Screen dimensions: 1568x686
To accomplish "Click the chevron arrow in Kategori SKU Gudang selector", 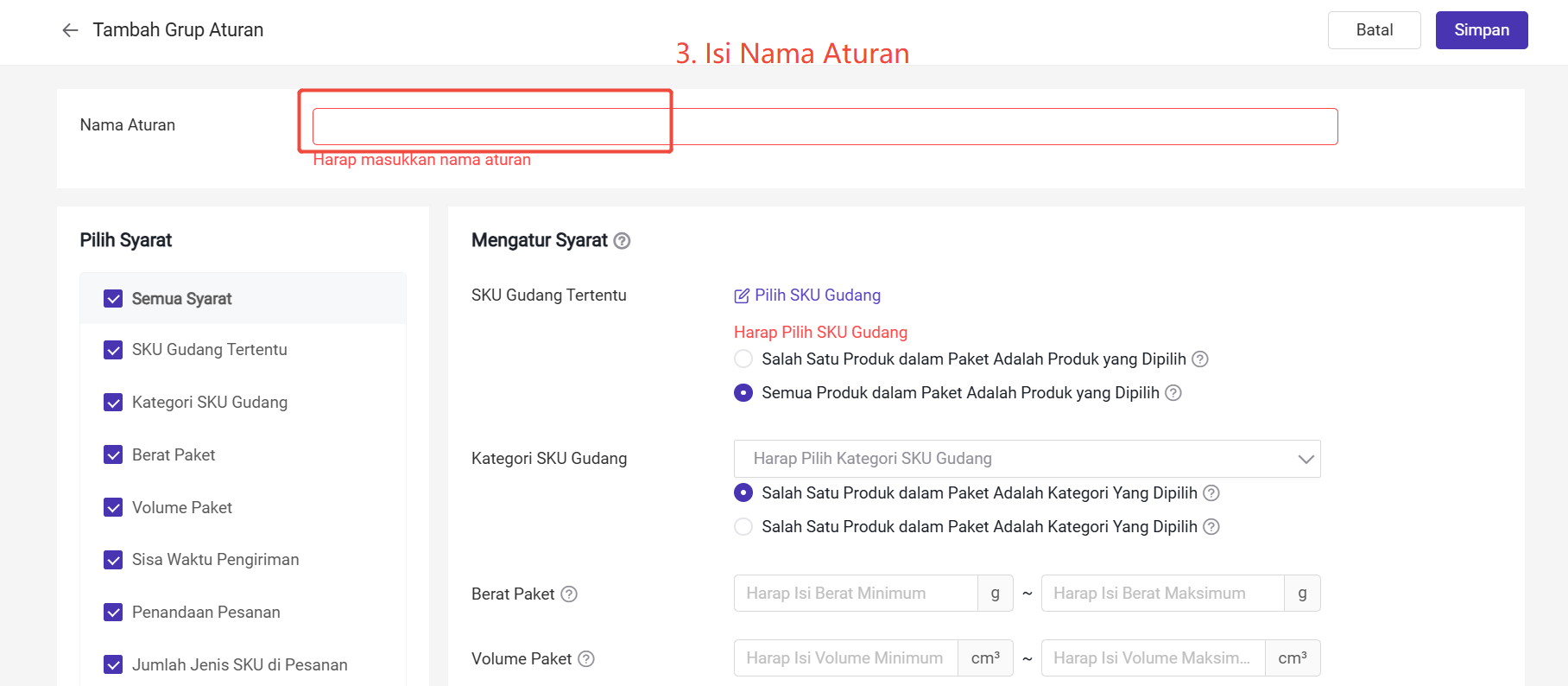I will tap(1306, 459).
